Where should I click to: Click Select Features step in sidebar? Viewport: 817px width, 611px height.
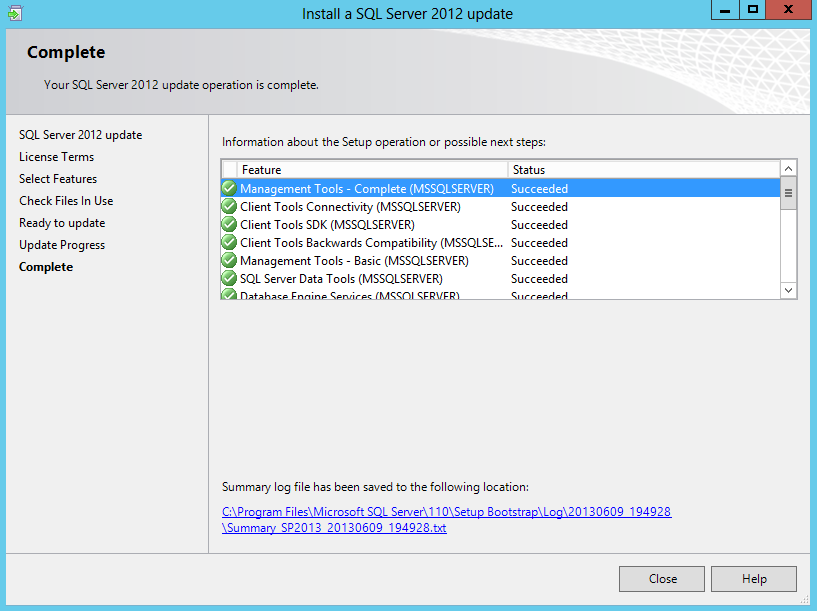pyautogui.click(x=58, y=179)
